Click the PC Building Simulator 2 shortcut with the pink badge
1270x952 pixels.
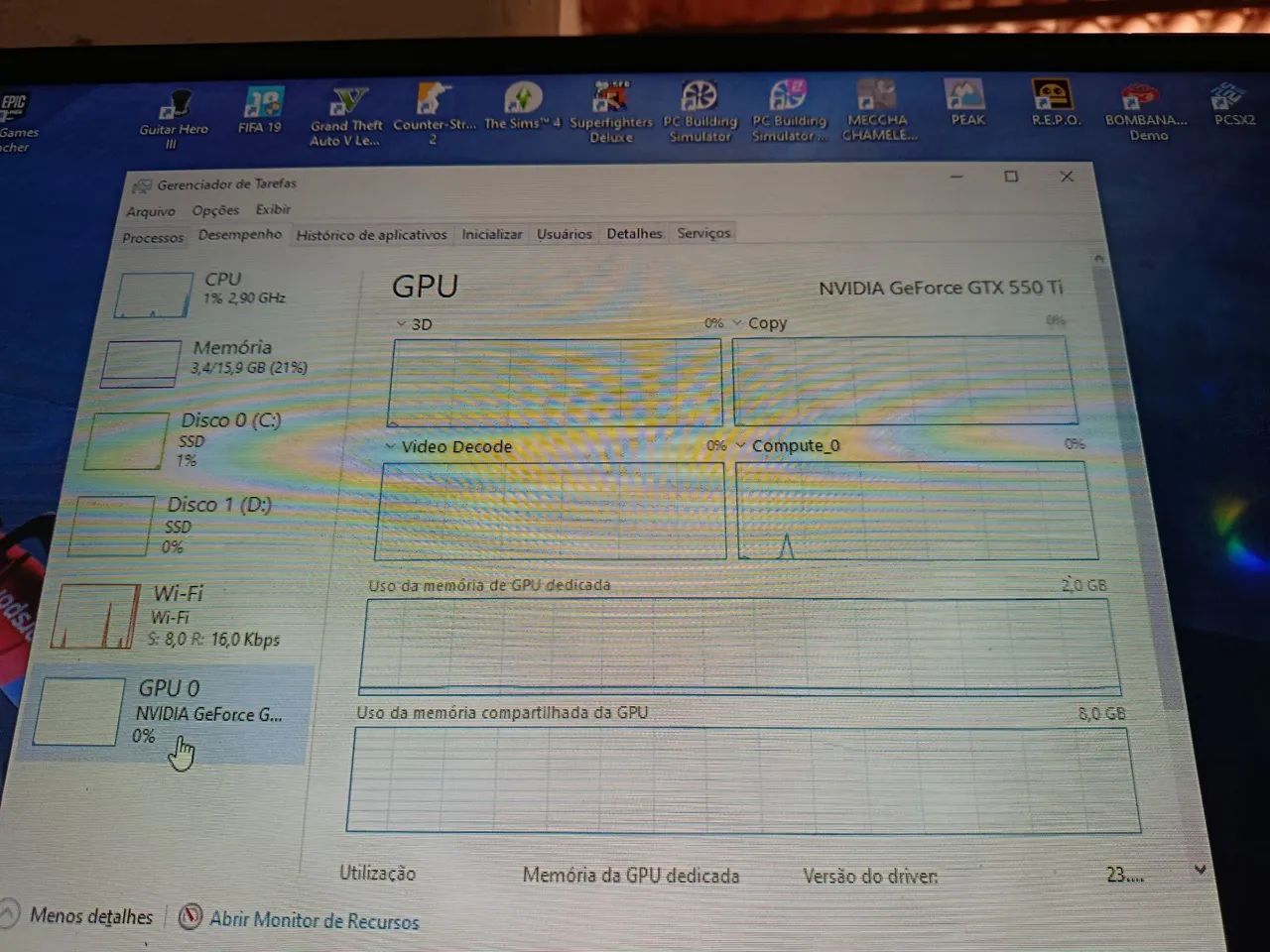tap(788, 110)
